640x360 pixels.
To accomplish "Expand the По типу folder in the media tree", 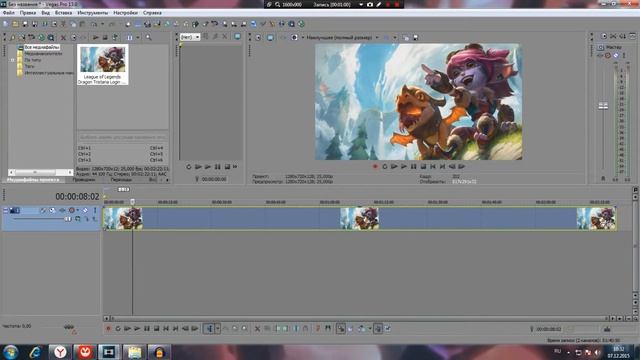I will coord(13,60).
